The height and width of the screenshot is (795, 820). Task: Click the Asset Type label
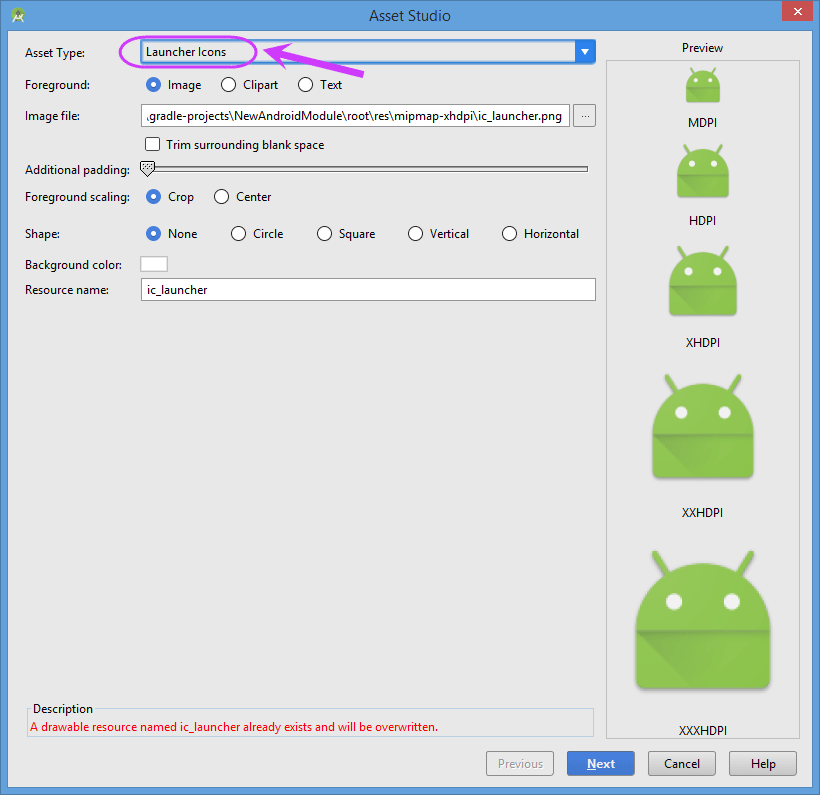point(55,53)
